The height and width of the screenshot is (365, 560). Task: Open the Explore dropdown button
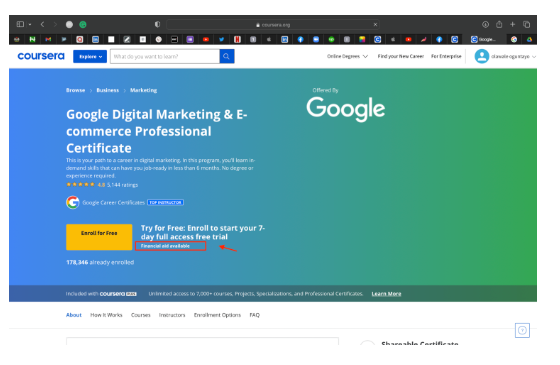(90, 56)
